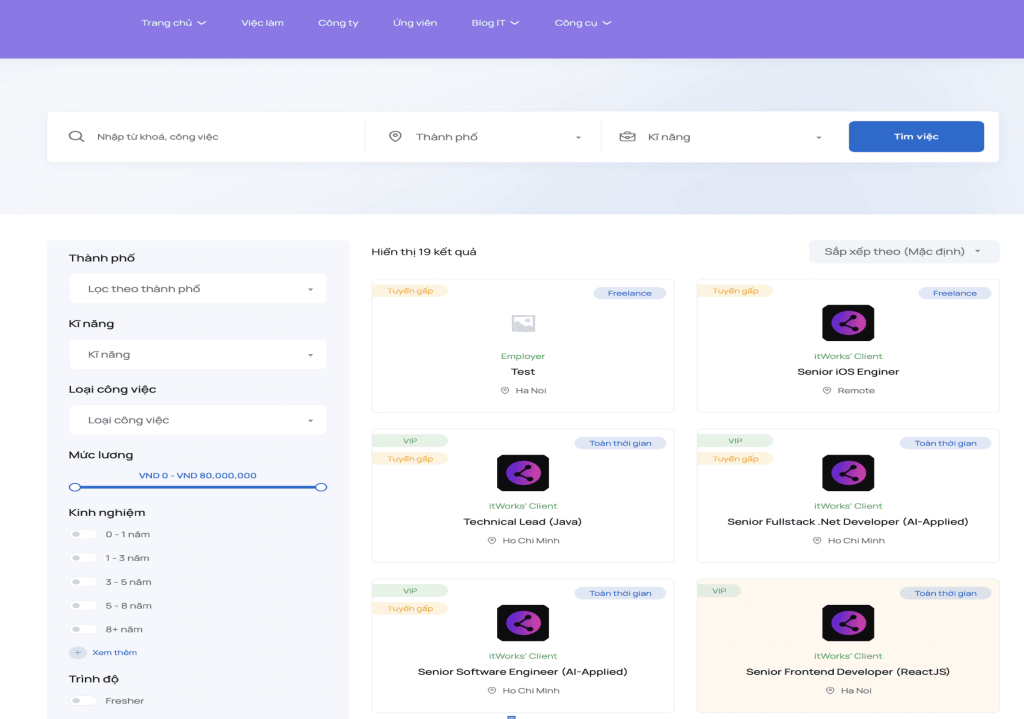Click location pin on Technical Lead (Java) card
The image size is (1024, 719).
pos(492,541)
